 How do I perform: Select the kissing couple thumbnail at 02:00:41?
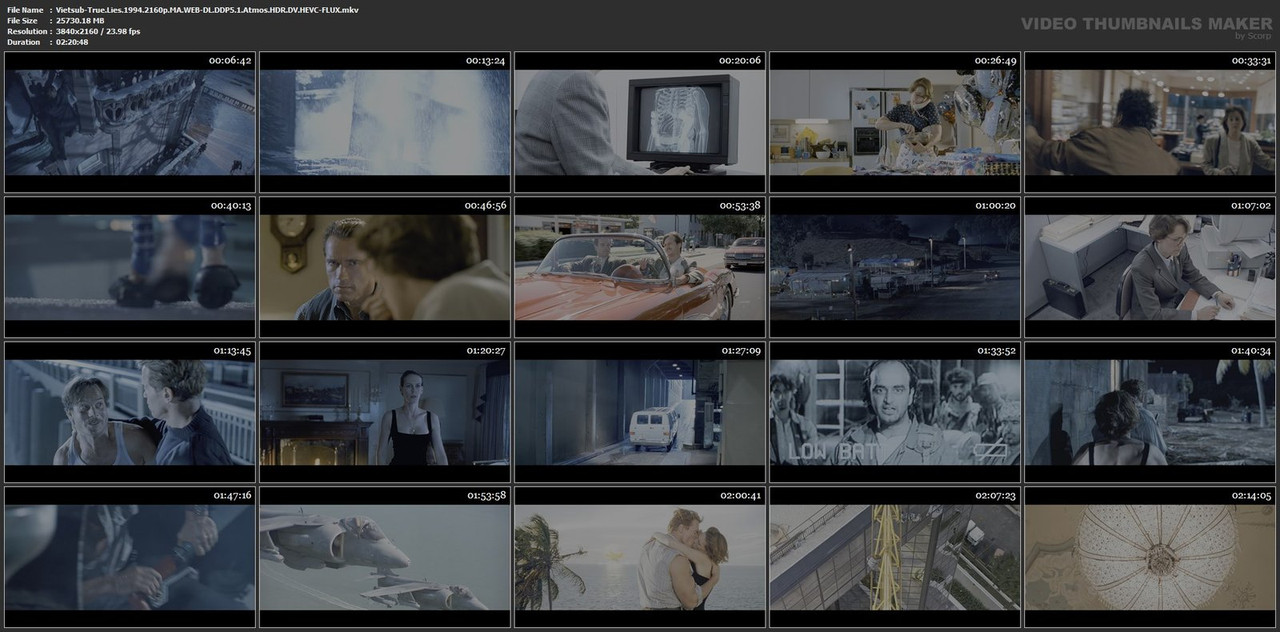coord(640,556)
